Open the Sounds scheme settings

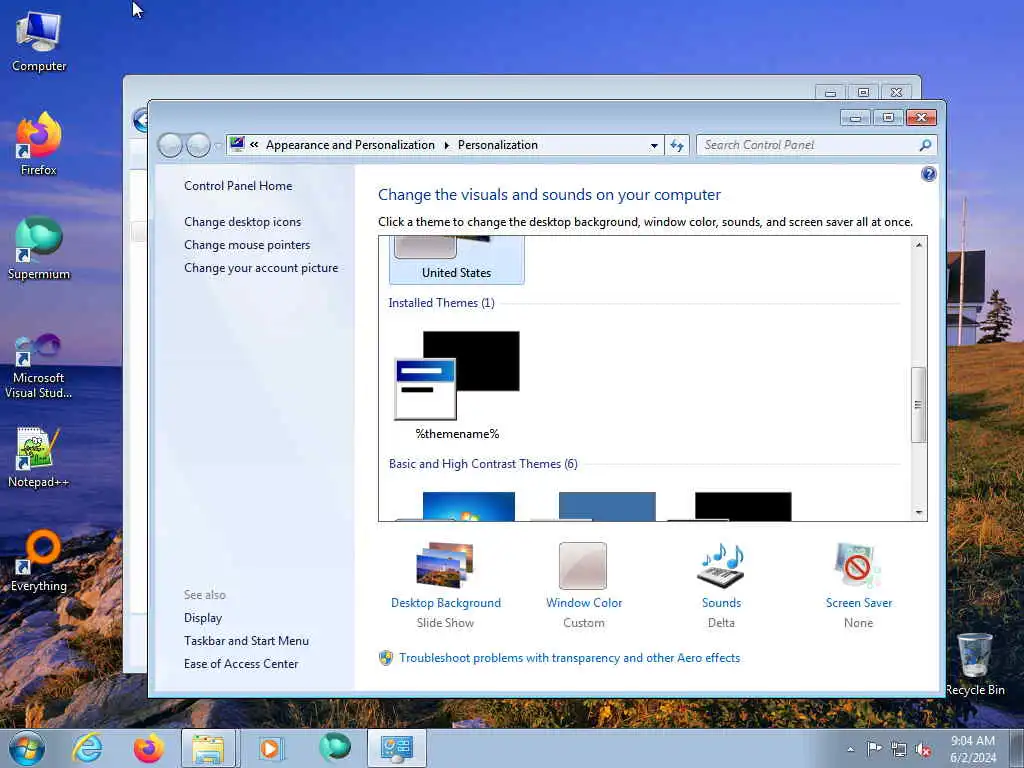(721, 586)
